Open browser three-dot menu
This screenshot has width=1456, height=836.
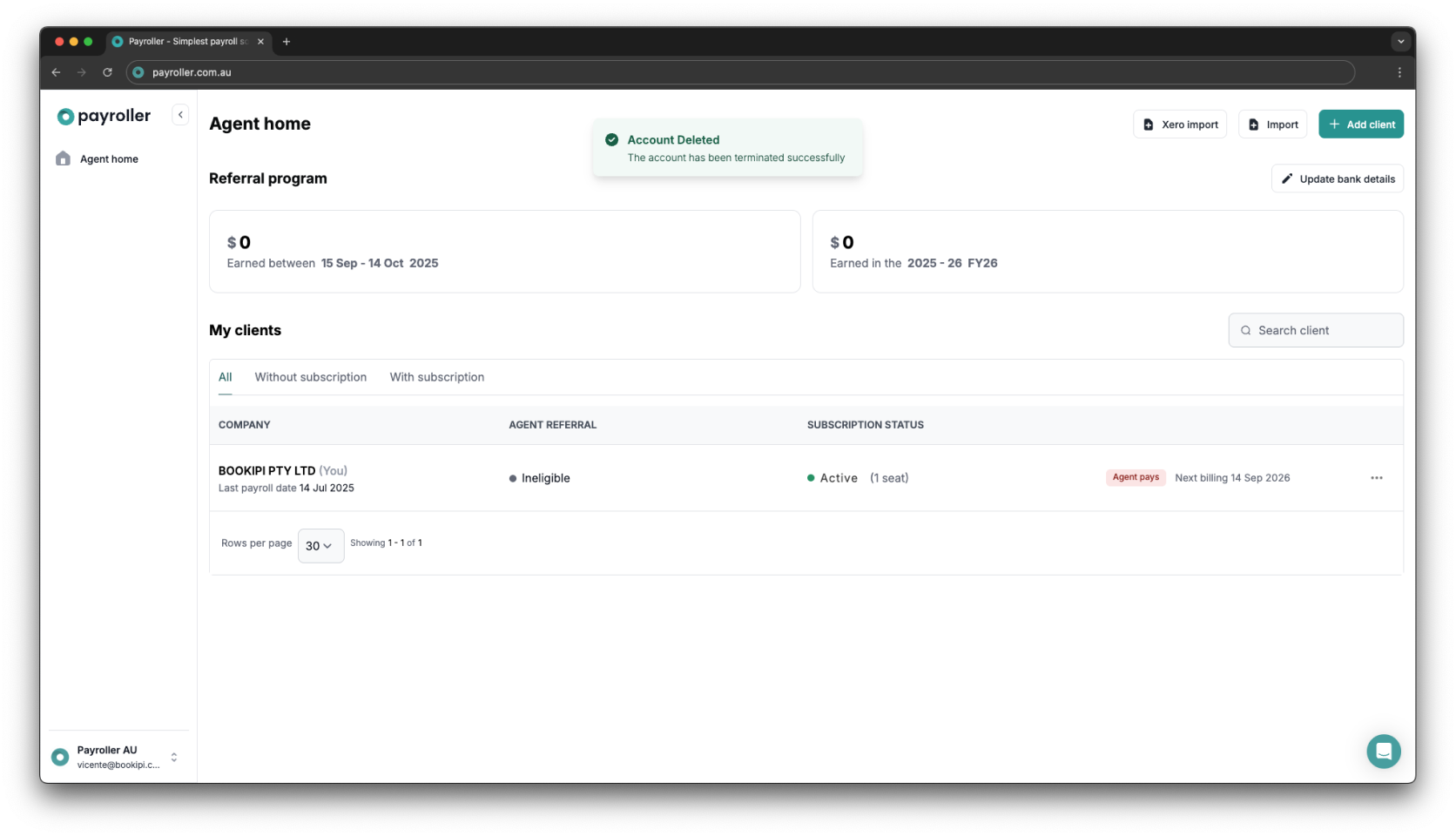click(x=1399, y=72)
